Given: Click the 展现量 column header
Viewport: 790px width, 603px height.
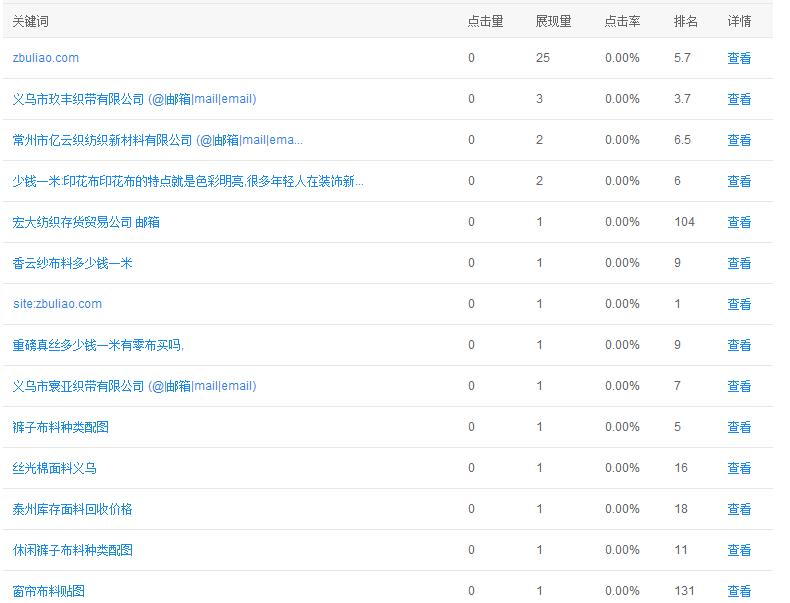Looking at the screenshot, I should 553,21.
